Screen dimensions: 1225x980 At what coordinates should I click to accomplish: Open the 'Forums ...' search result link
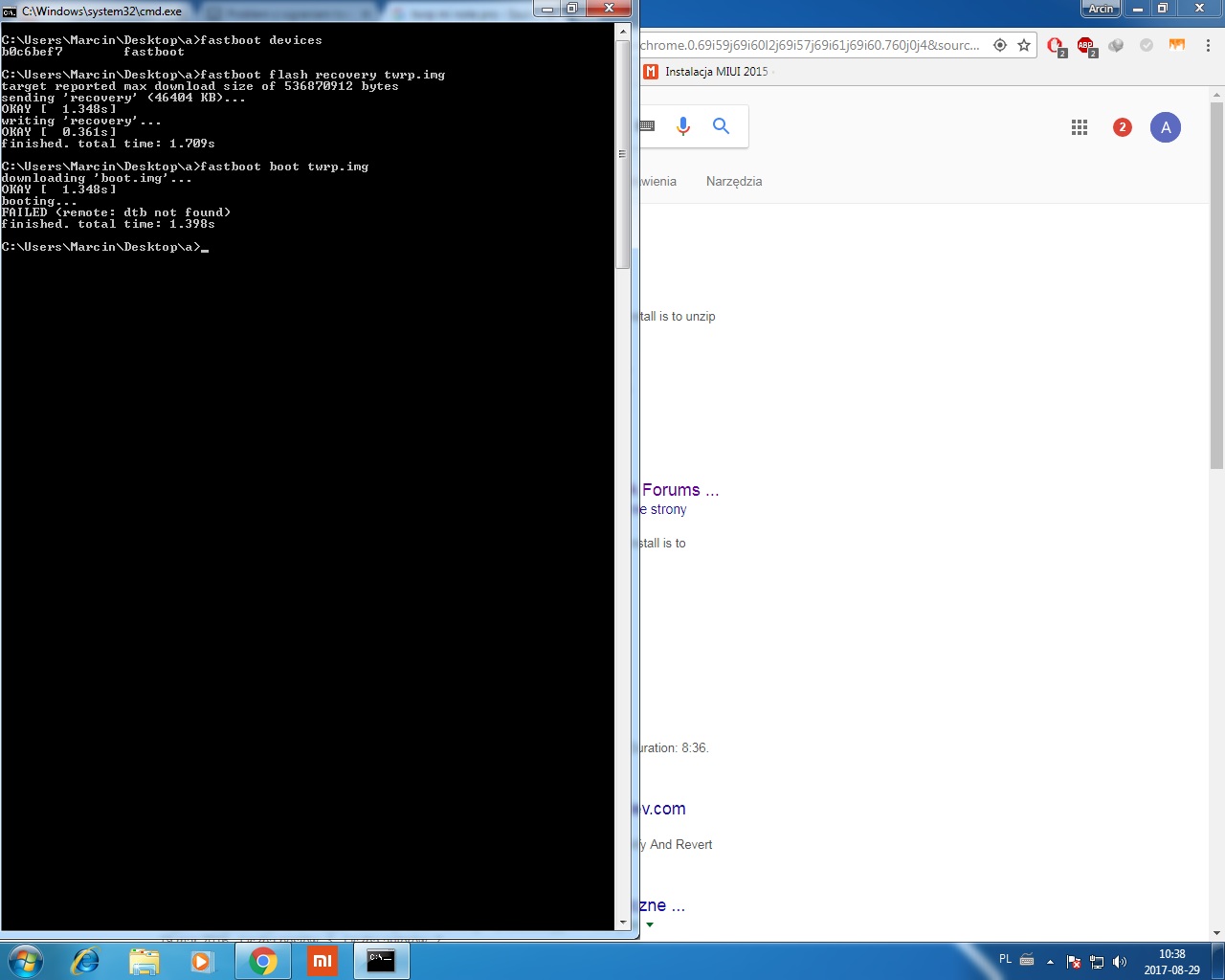tap(679, 490)
